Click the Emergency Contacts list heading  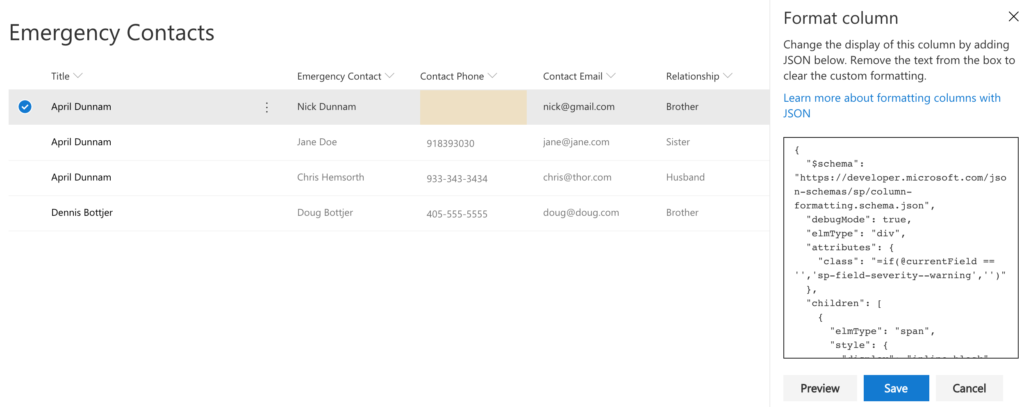(x=112, y=32)
